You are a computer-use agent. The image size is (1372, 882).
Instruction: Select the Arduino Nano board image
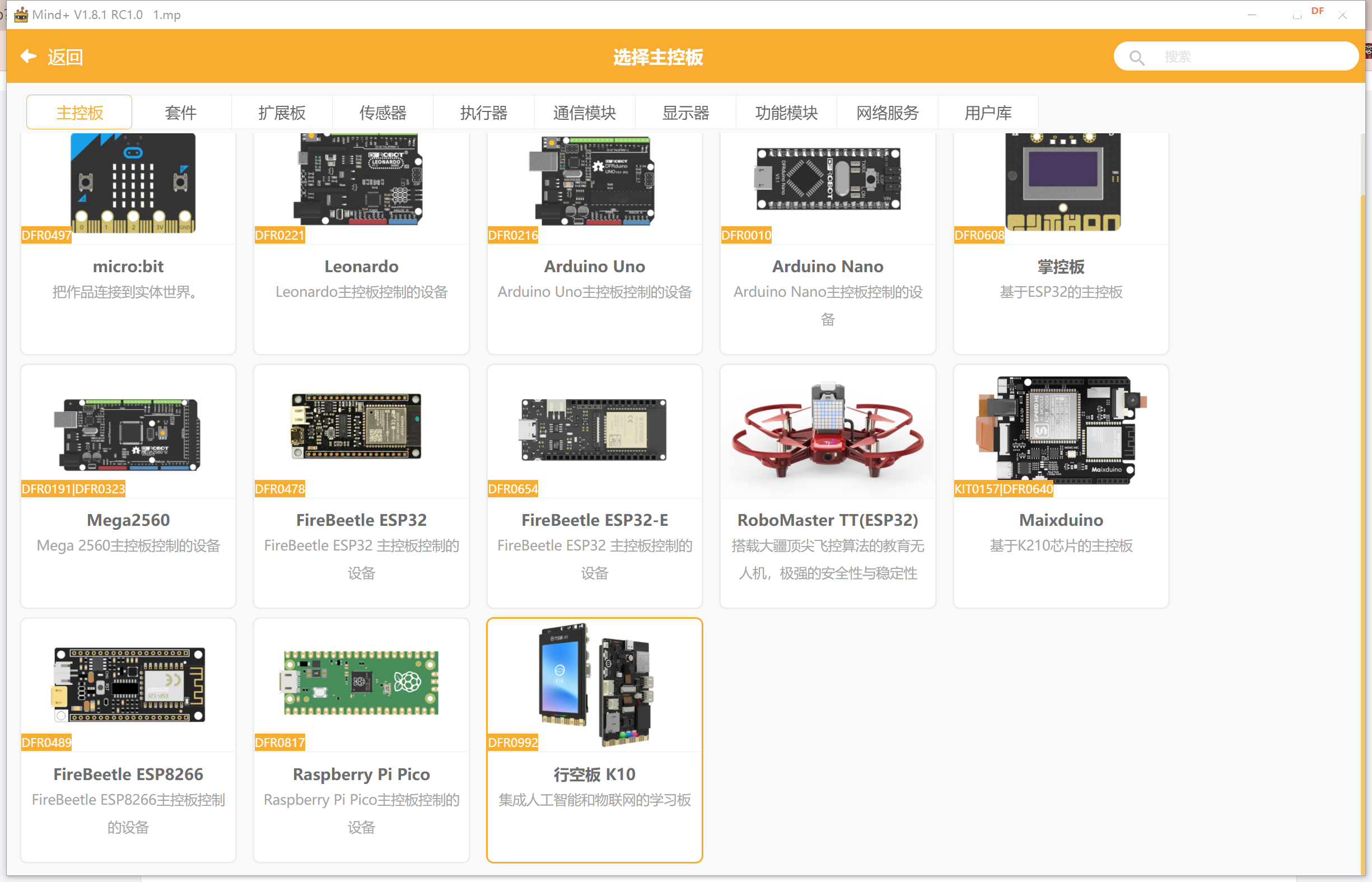(828, 179)
